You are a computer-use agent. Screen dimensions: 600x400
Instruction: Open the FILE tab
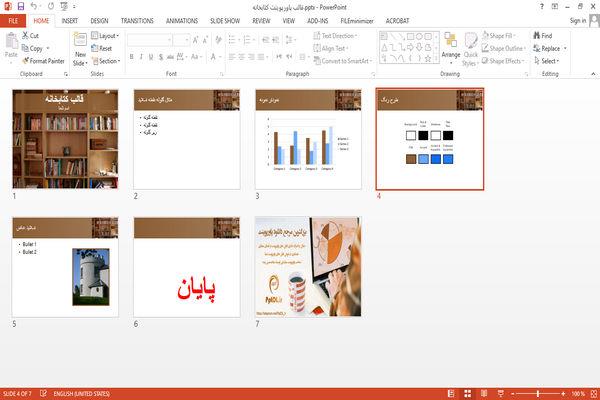click(x=13, y=21)
